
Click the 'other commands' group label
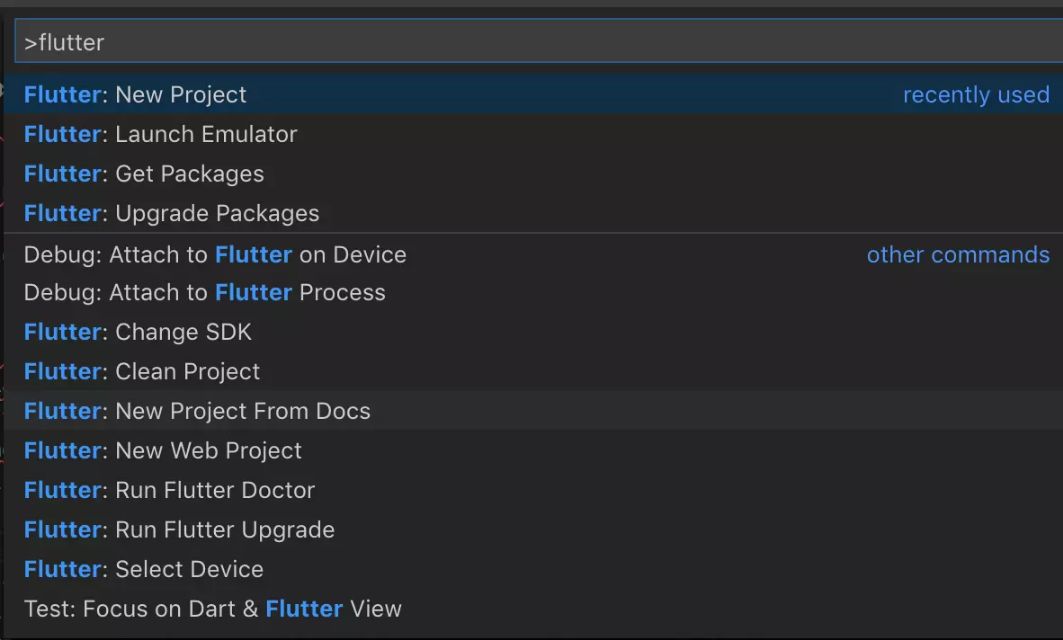pyautogui.click(x=958, y=255)
